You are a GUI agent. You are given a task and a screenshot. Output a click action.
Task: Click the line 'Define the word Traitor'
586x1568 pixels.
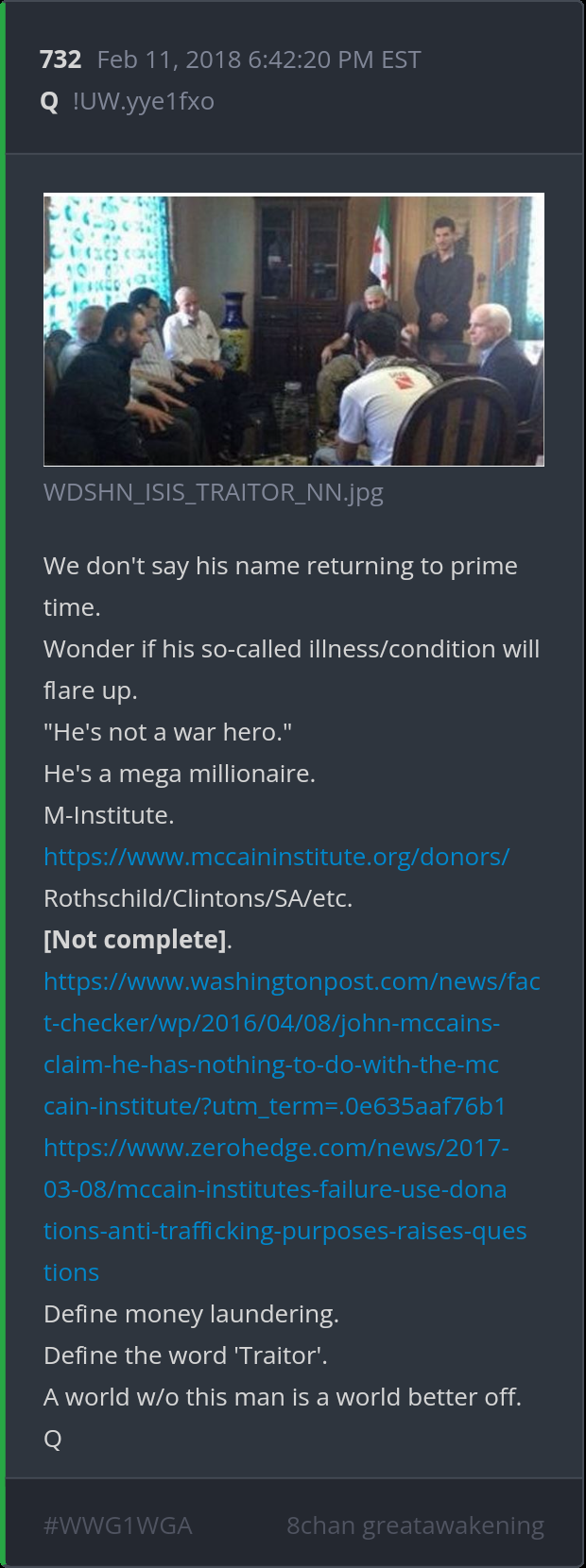(185, 1355)
